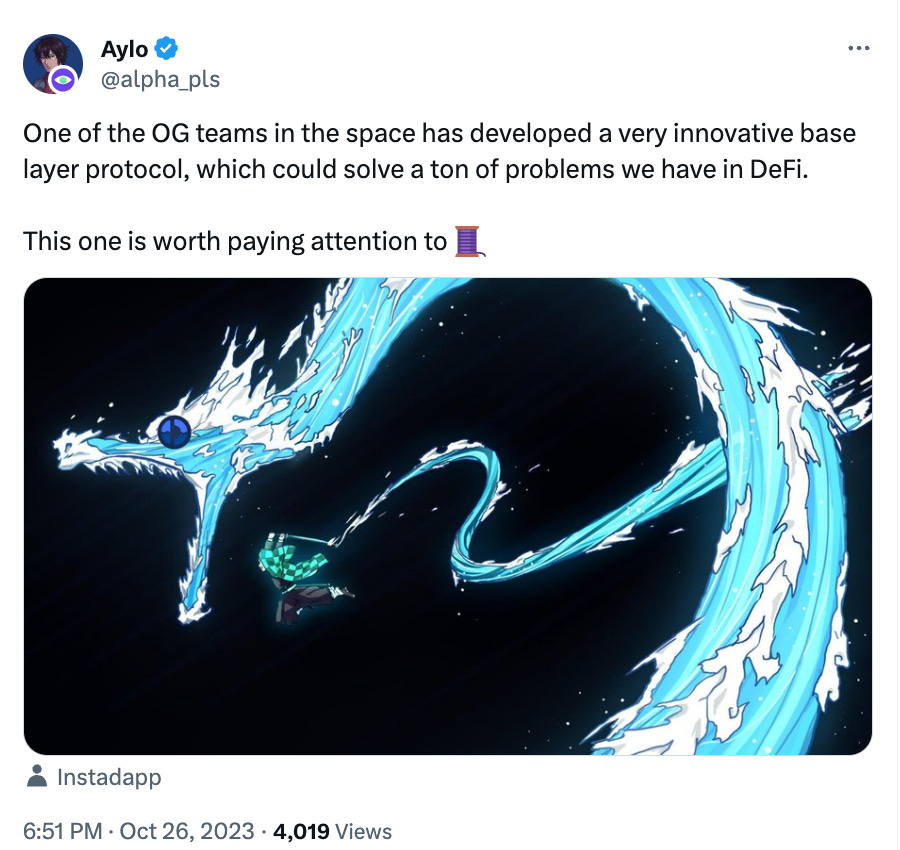Open the 4,019 Views count

(332, 831)
